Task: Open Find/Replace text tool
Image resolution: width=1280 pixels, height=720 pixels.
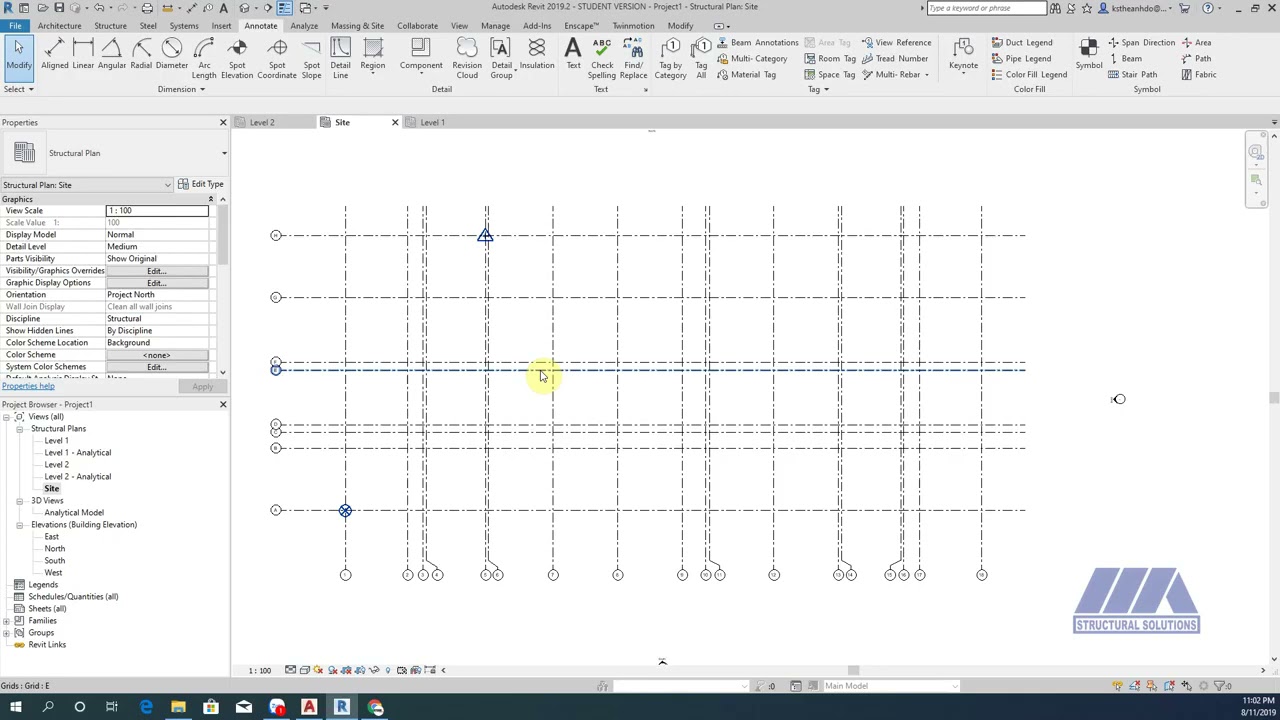Action: [x=633, y=59]
